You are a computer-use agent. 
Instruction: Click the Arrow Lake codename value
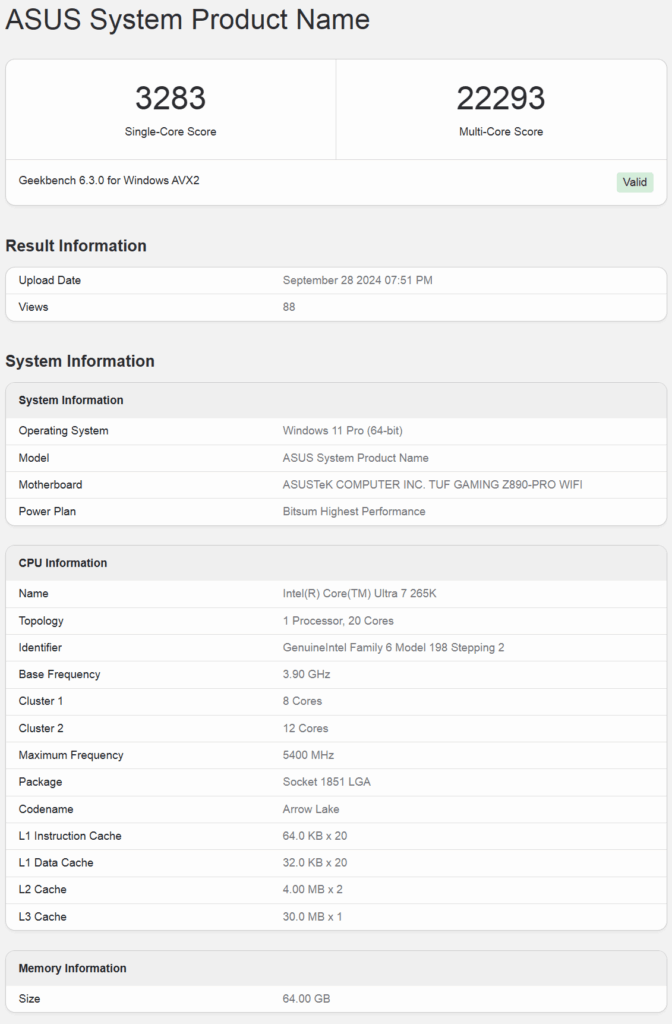click(311, 809)
